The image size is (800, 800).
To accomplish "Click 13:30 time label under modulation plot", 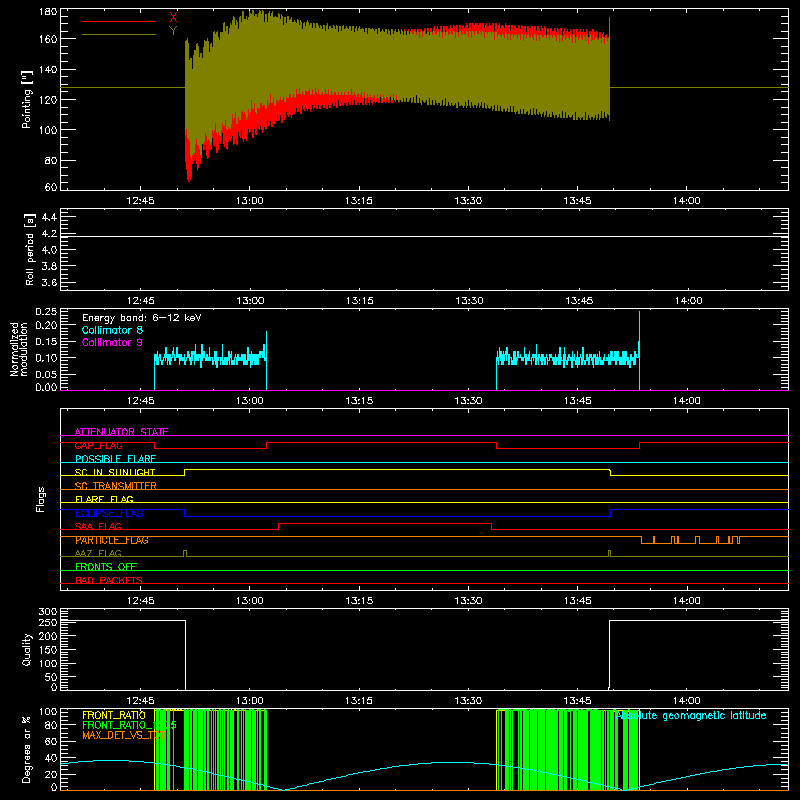I will 468,401.
